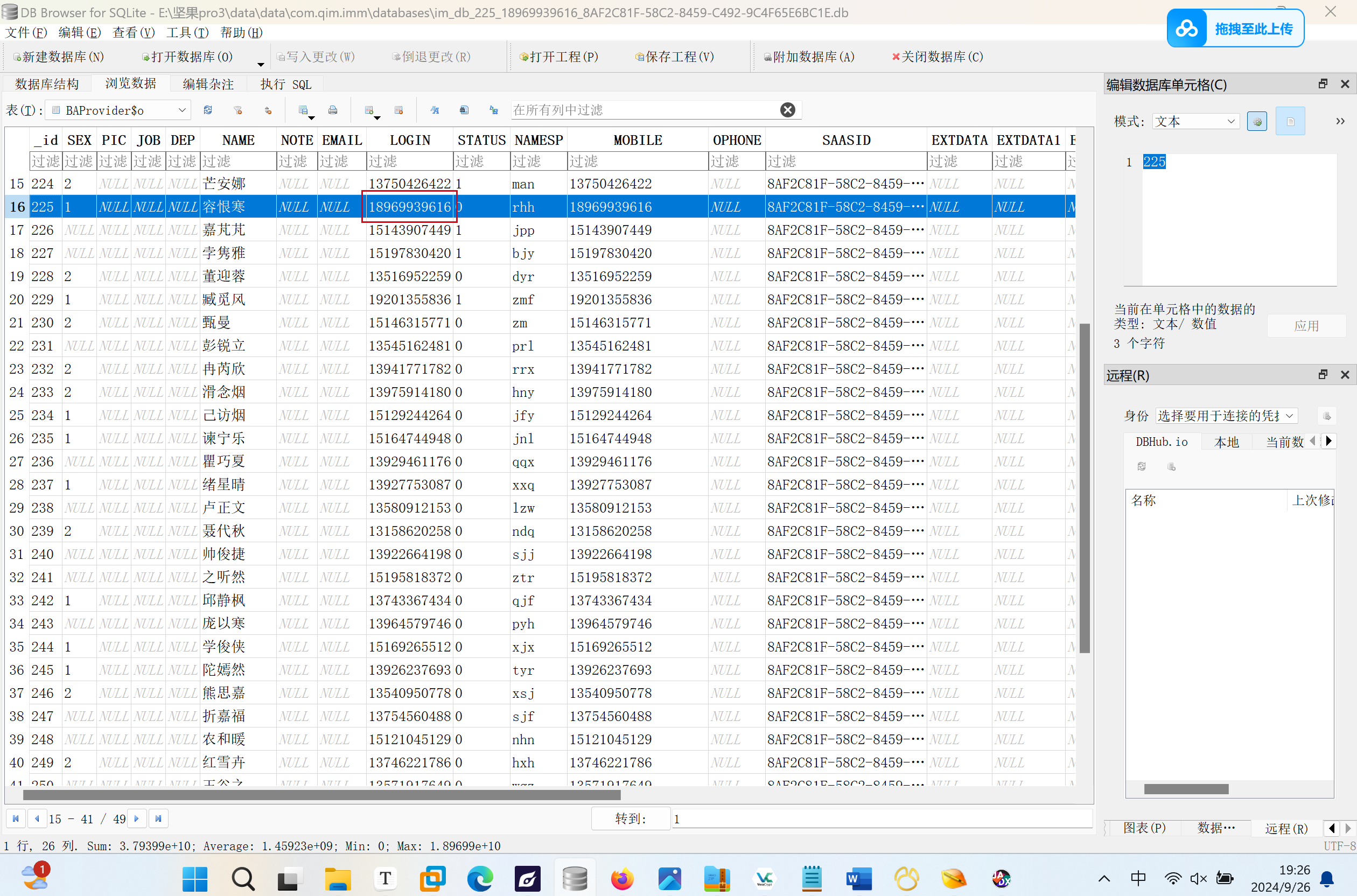Click the horizontal scrollbar in the Remote file list
Screen dimensions: 1357x896
click(1186, 788)
